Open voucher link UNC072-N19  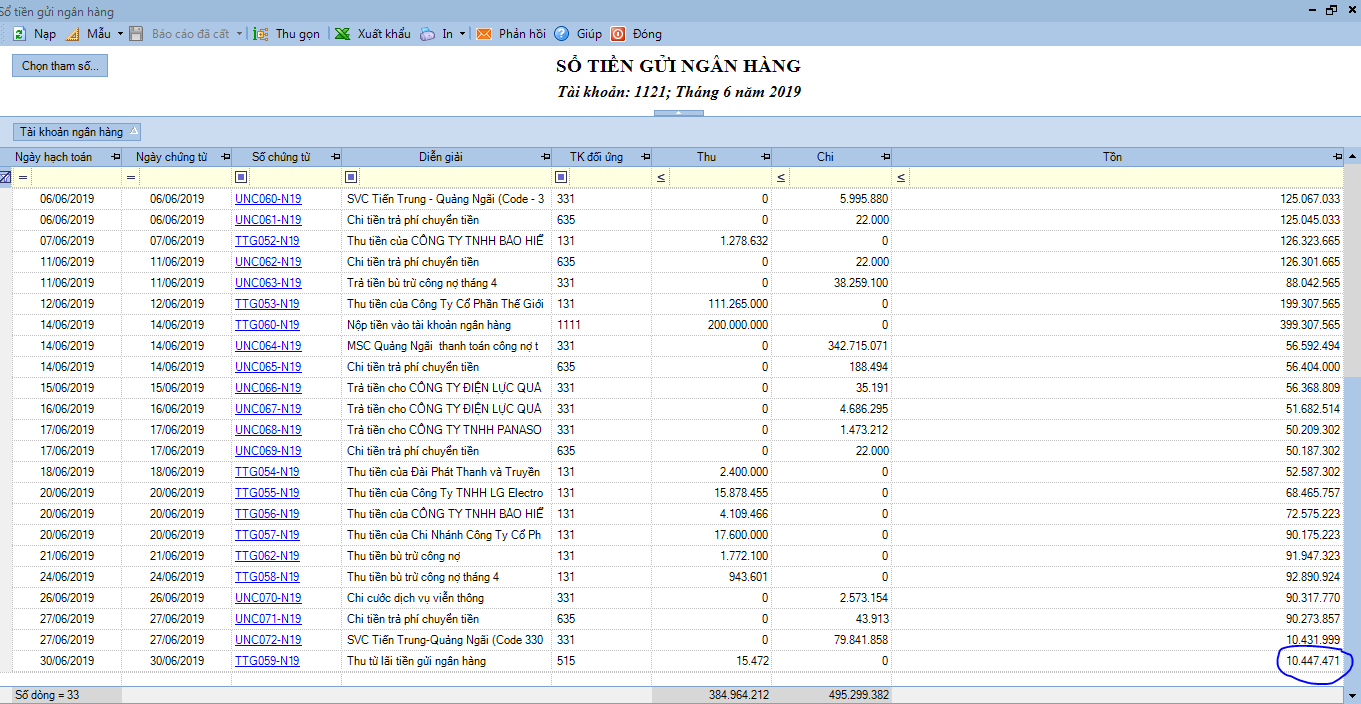tap(268, 640)
